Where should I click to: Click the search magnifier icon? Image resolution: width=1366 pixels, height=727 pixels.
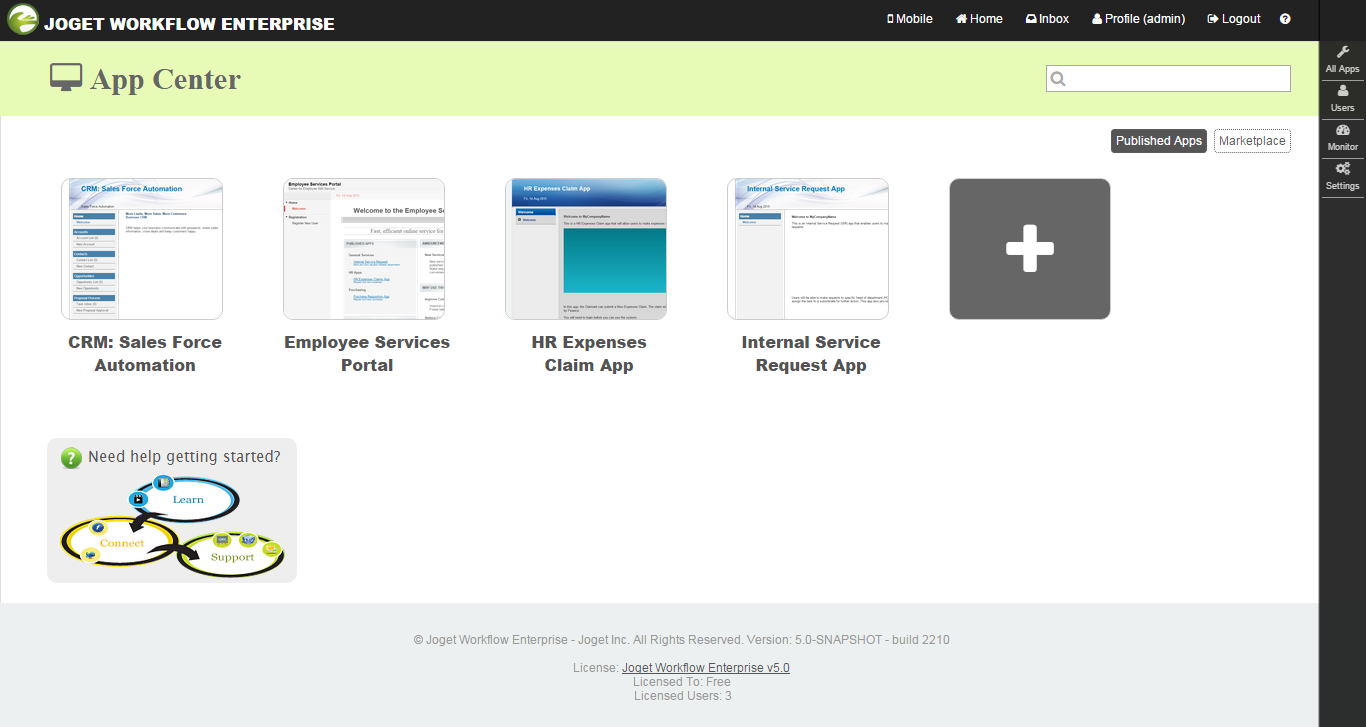click(x=1058, y=79)
